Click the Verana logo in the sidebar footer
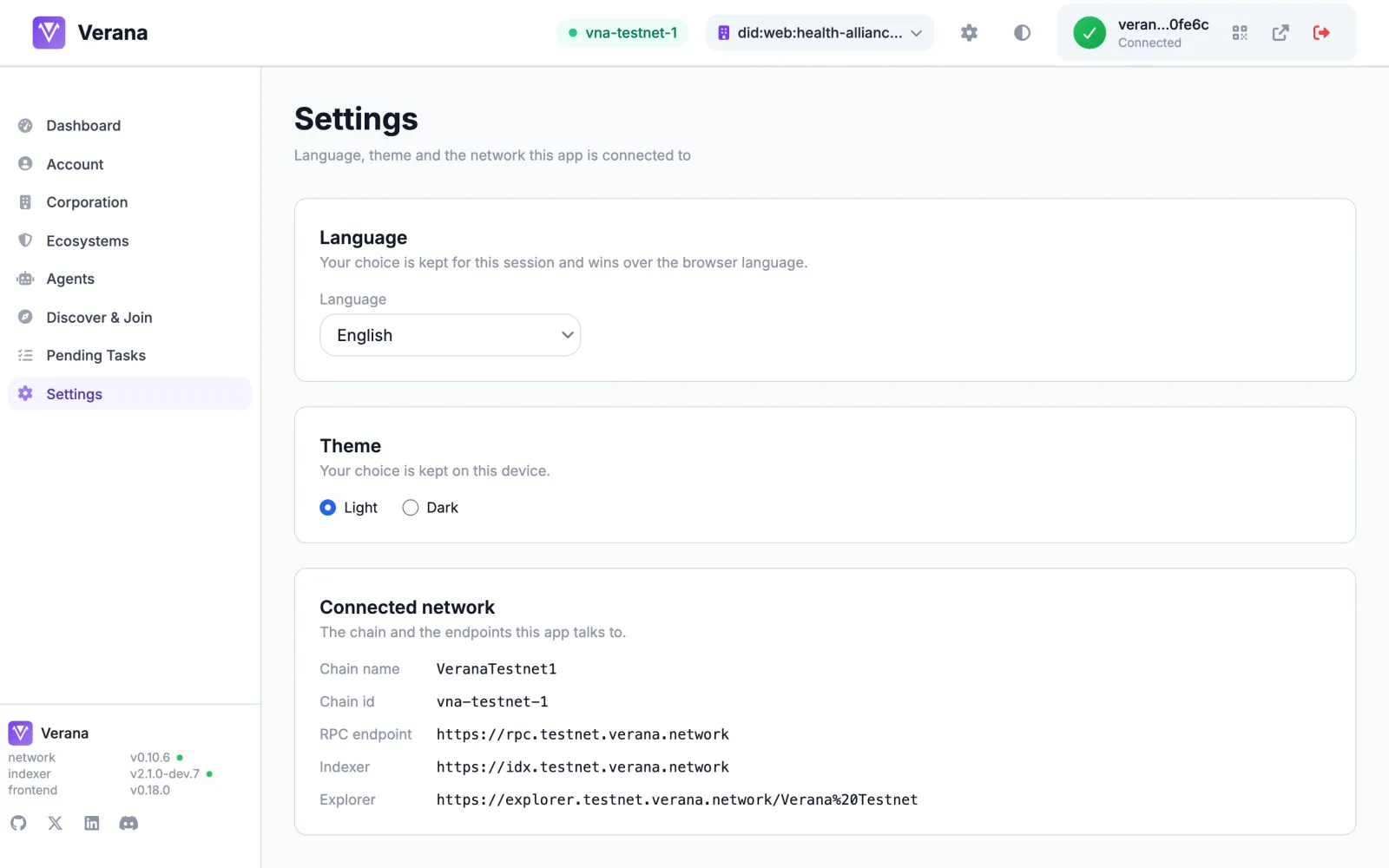 click(20, 733)
